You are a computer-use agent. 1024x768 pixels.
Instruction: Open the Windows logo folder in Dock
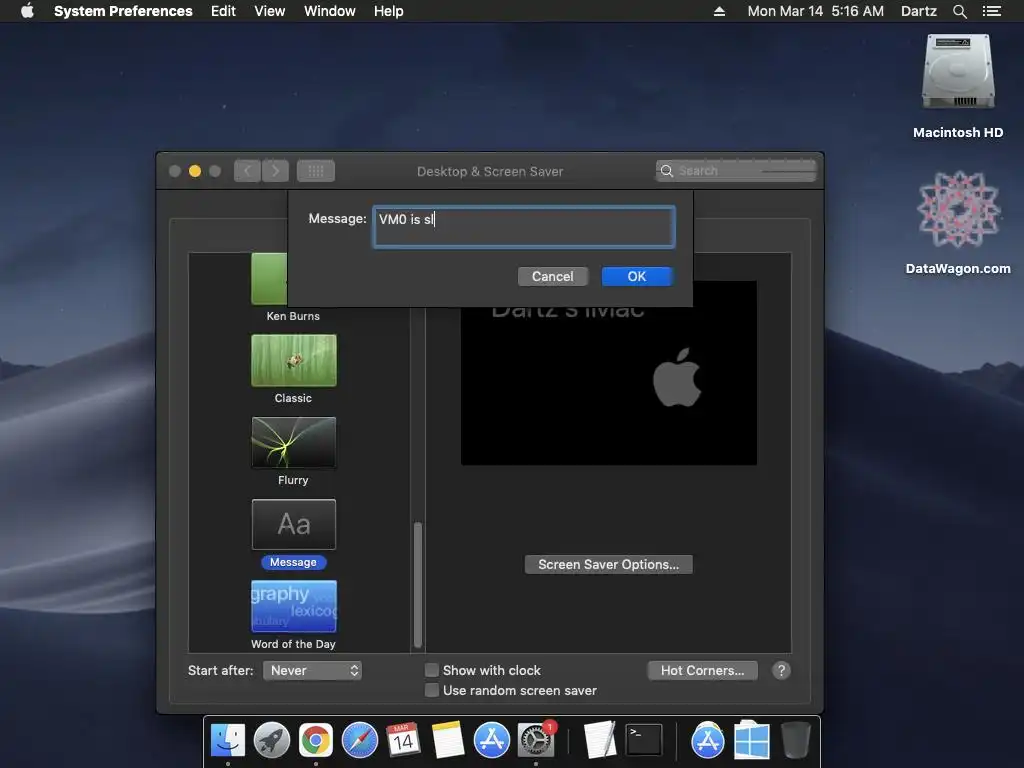coord(752,741)
